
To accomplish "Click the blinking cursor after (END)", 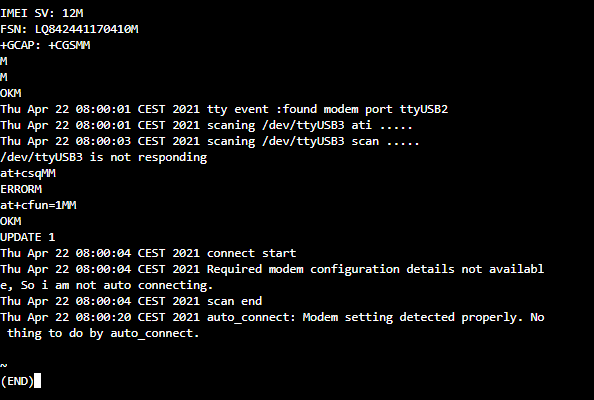I will click(x=38, y=381).
